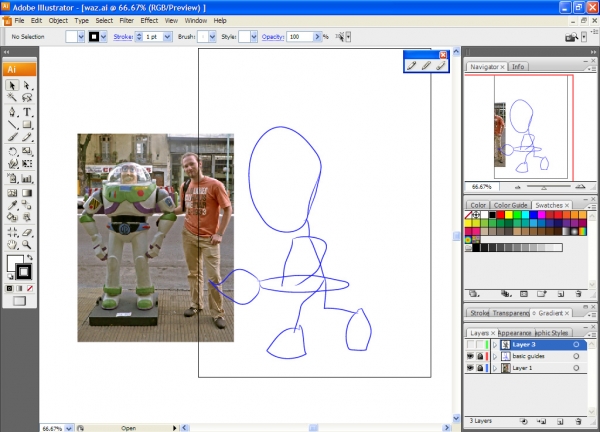Target basic guides layer circle

click(x=576, y=356)
